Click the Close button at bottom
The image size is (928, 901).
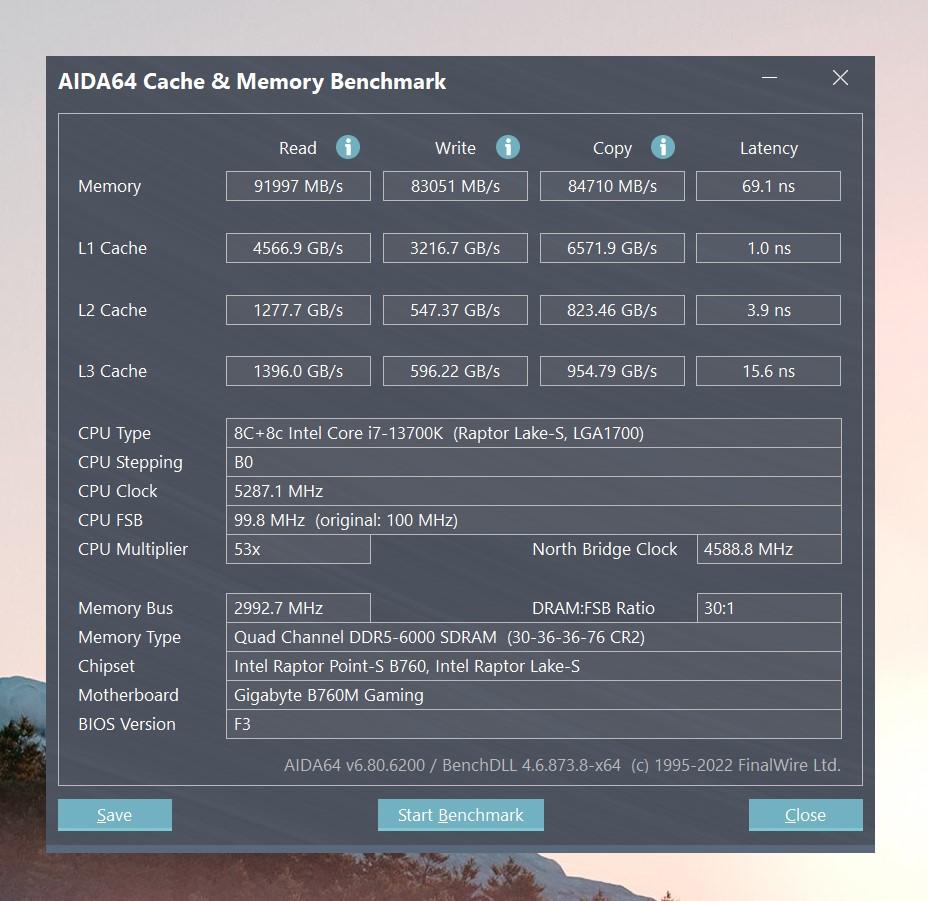[805, 815]
